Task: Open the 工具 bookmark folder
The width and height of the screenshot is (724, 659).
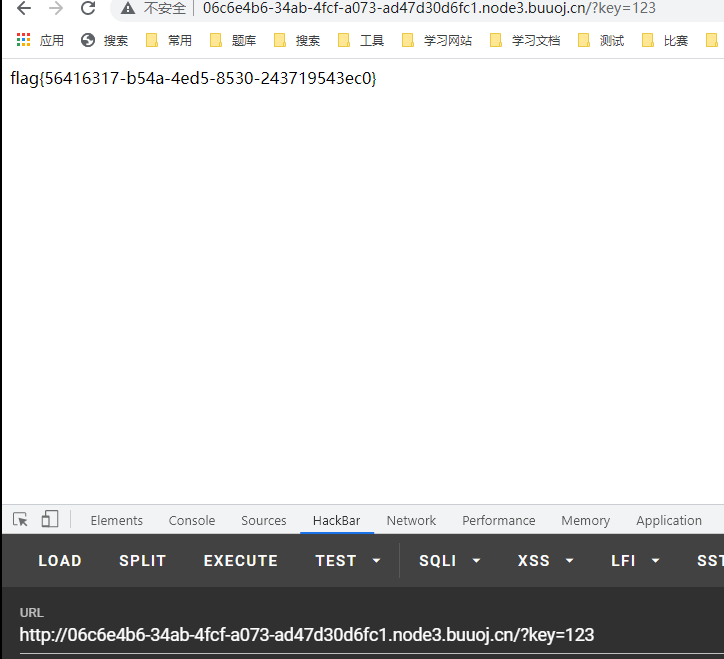Action: (361, 41)
